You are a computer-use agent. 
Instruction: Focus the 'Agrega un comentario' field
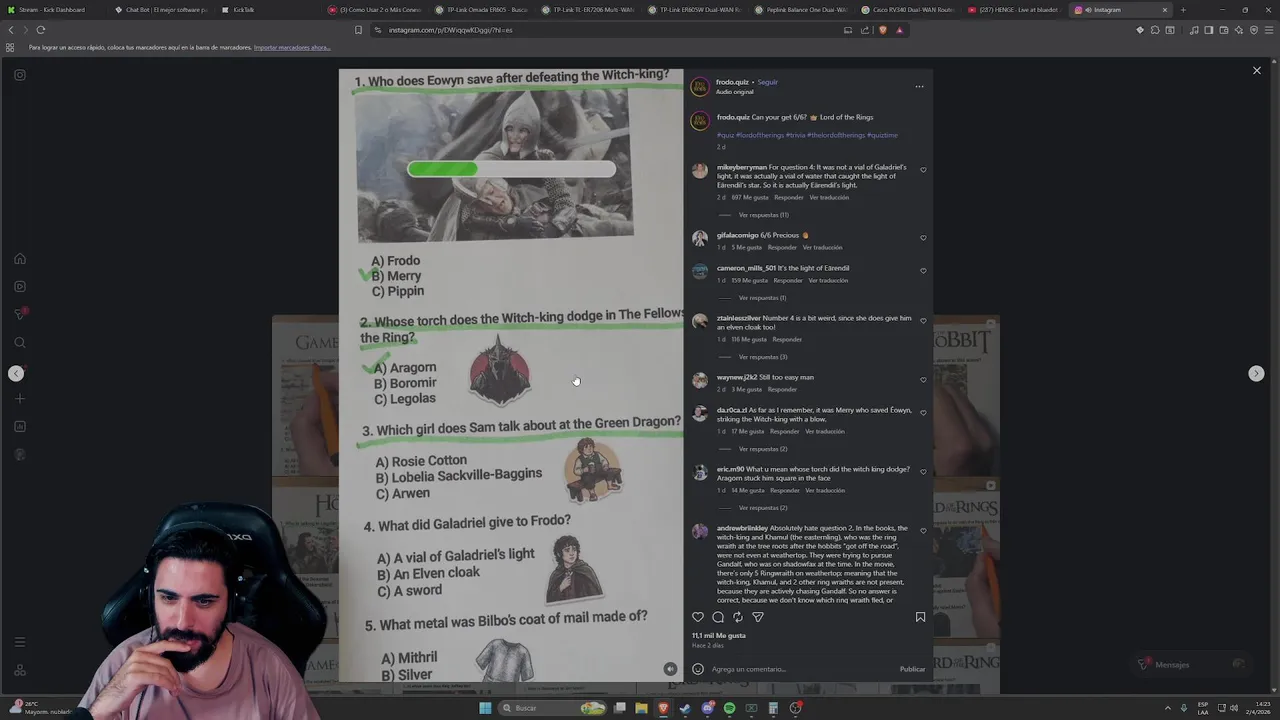[800, 669]
